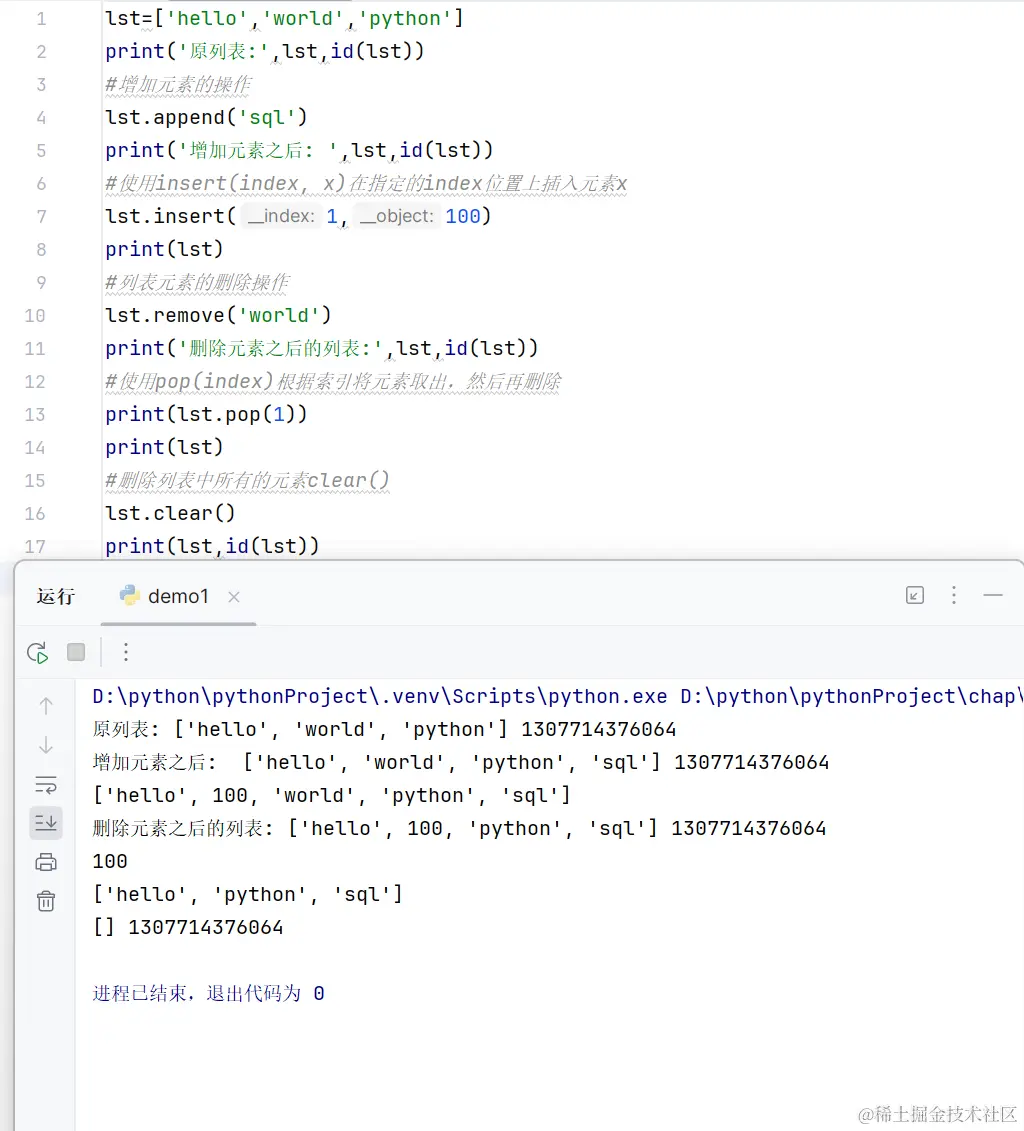
Task: Rerun the demo1 script
Action: [x=37, y=653]
